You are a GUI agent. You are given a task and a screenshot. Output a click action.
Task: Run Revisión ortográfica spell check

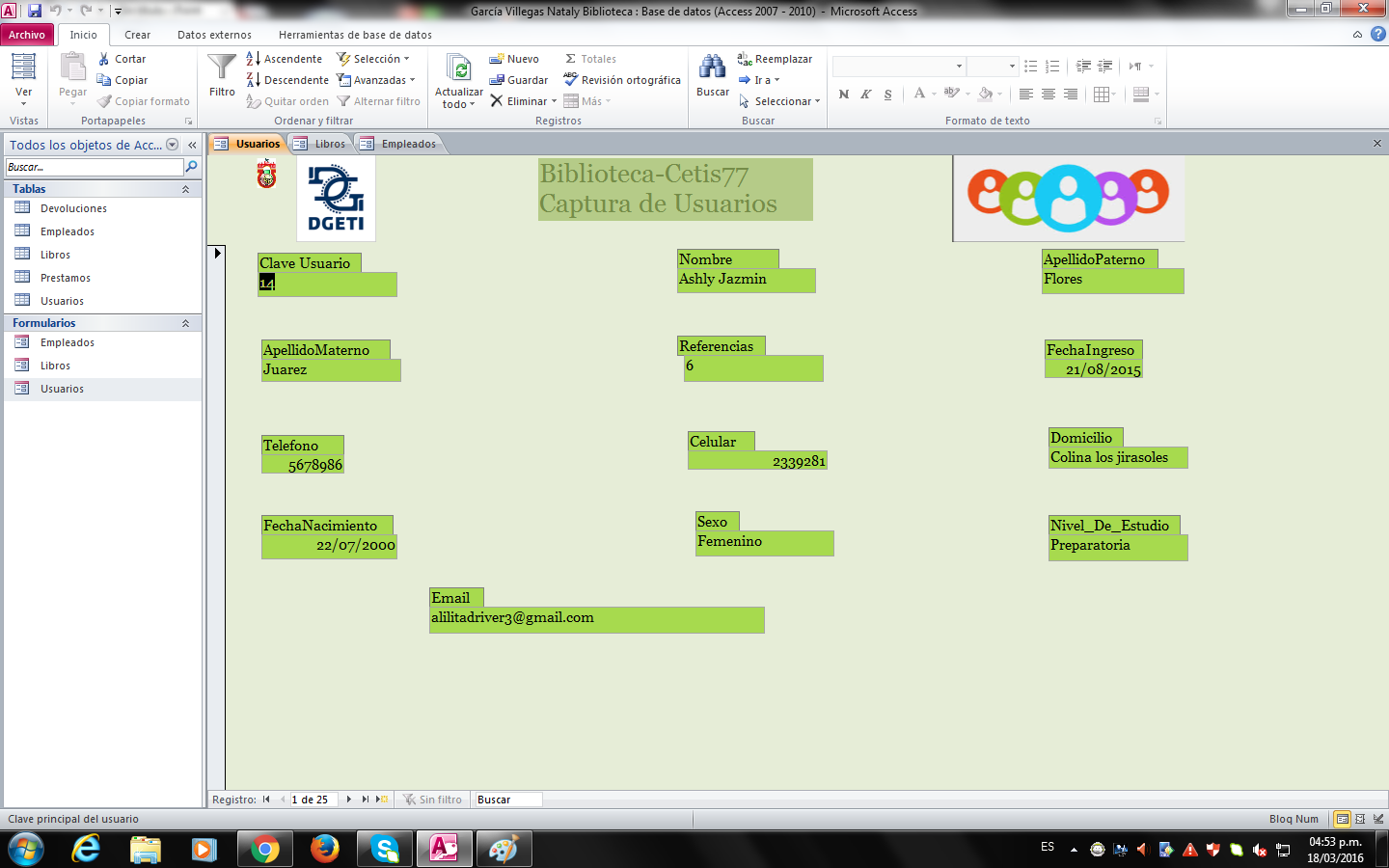coord(622,80)
